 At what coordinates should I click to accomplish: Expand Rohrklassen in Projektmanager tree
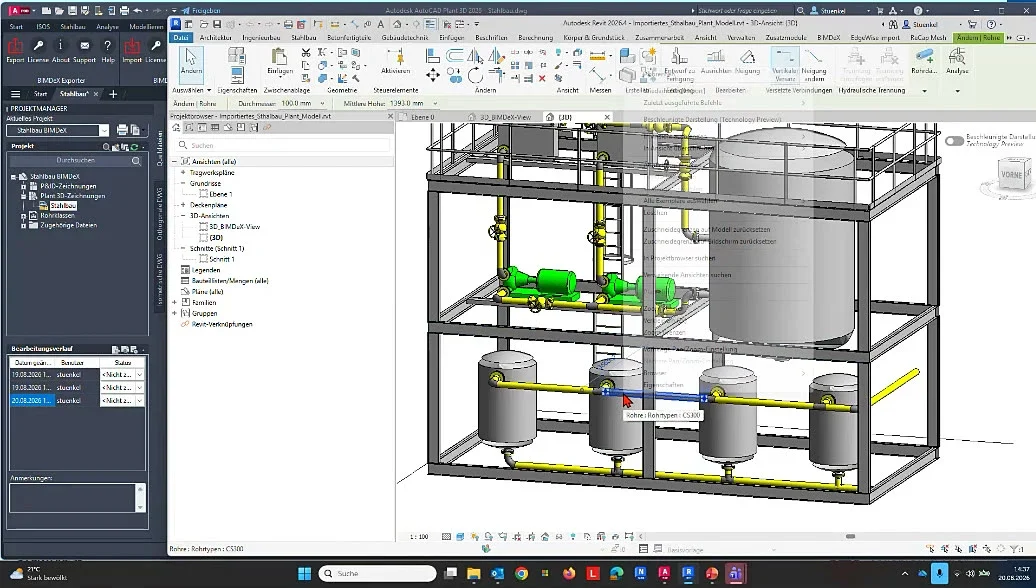click(x=24, y=216)
